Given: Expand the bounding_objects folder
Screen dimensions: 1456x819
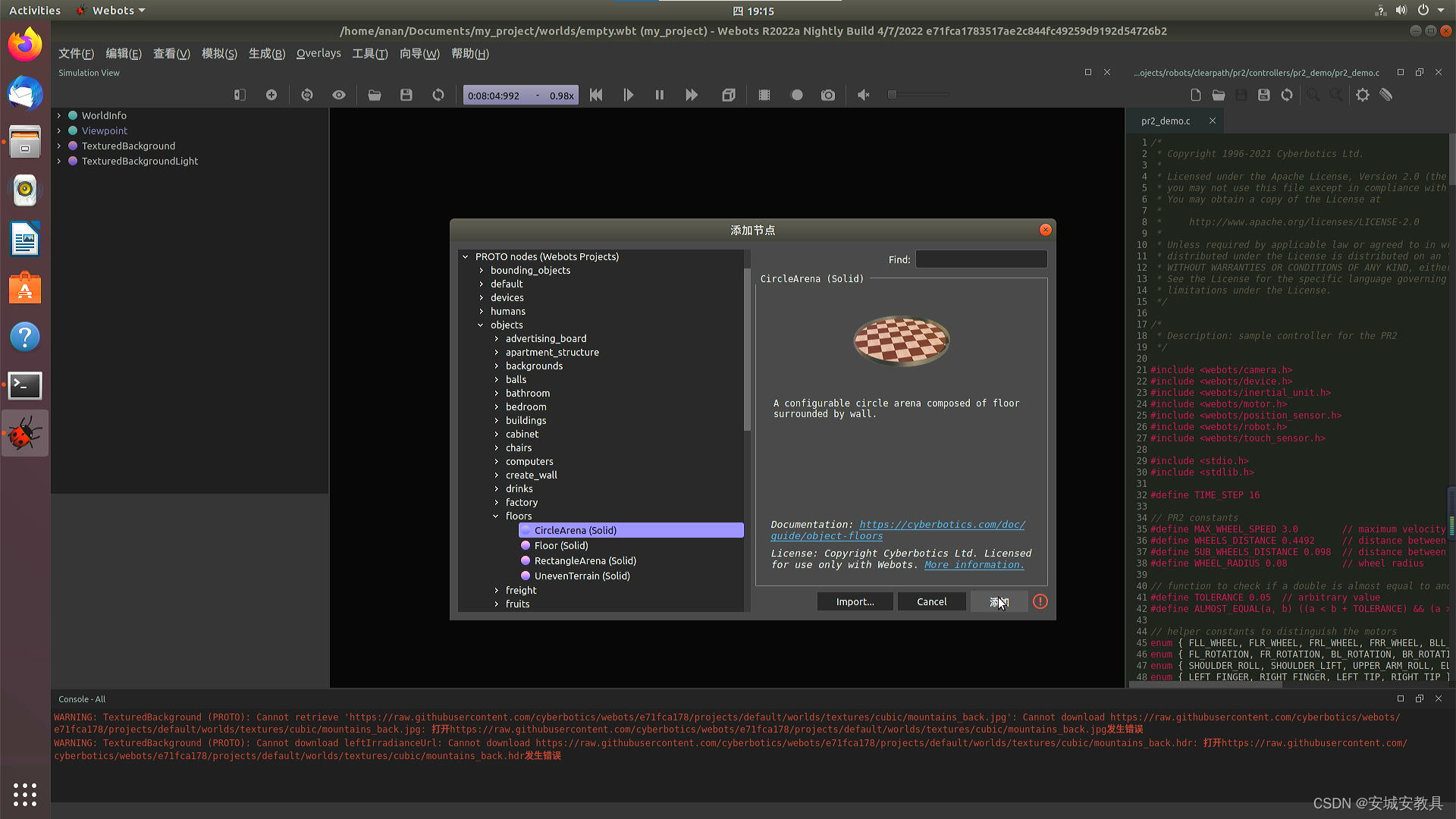Looking at the screenshot, I should 481,270.
